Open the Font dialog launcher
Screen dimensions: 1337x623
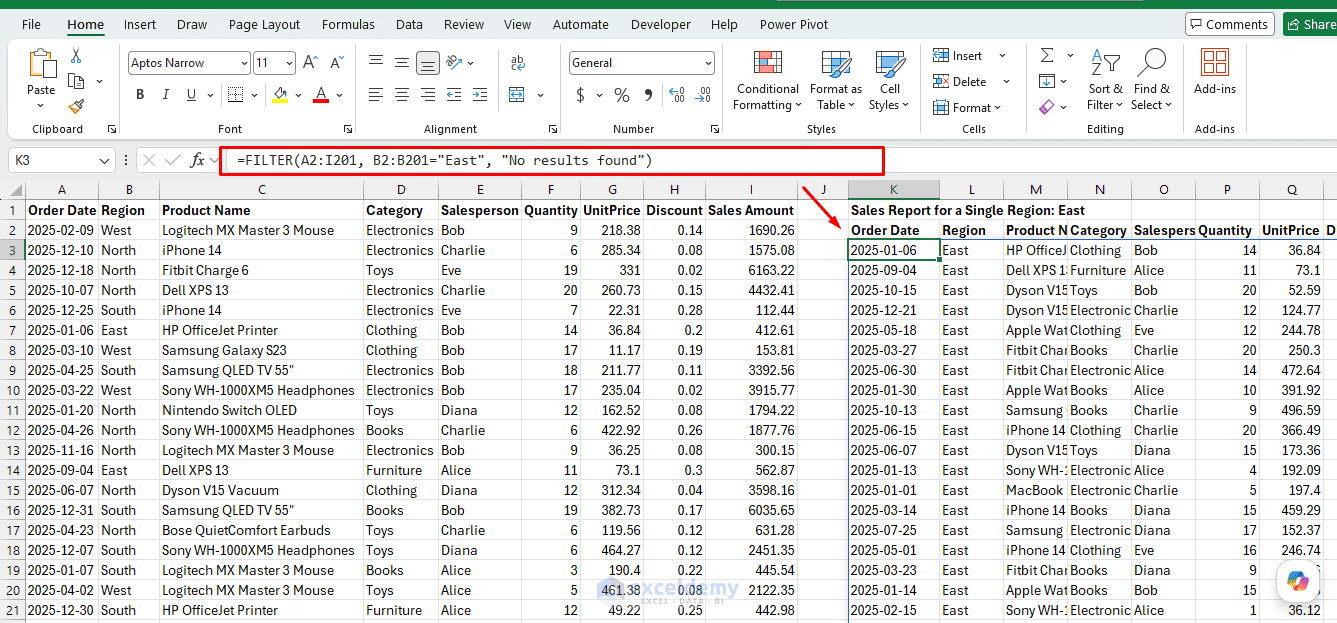(x=348, y=129)
